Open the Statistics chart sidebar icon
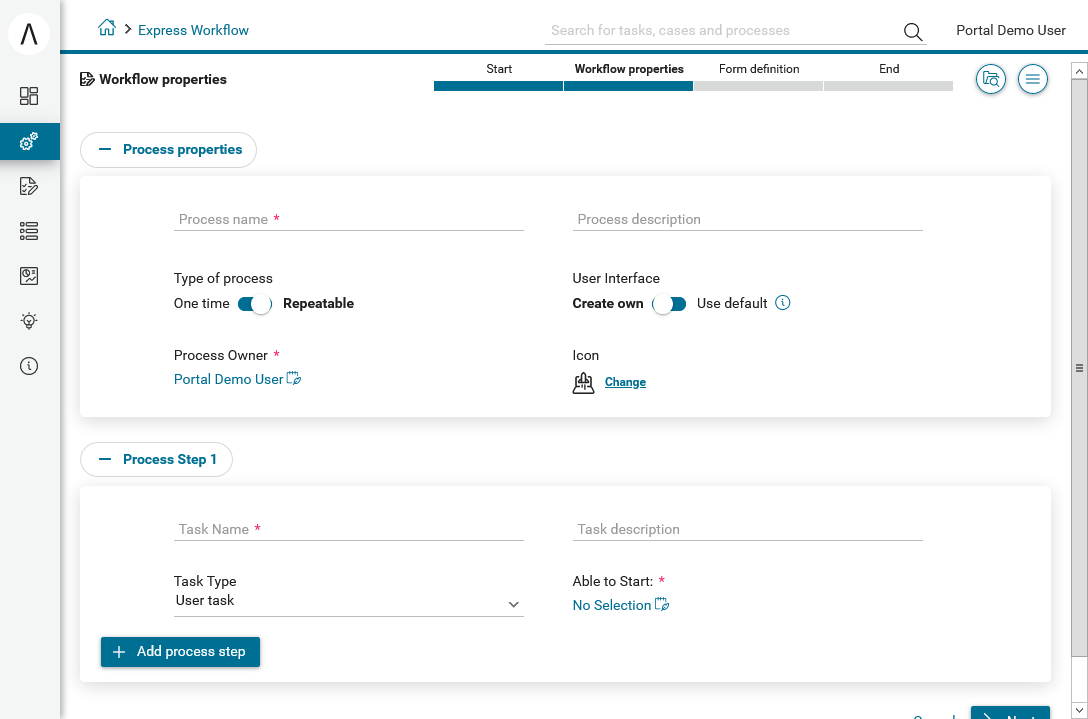Image resolution: width=1088 pixels, height=719 pixels. pos(29,276)
